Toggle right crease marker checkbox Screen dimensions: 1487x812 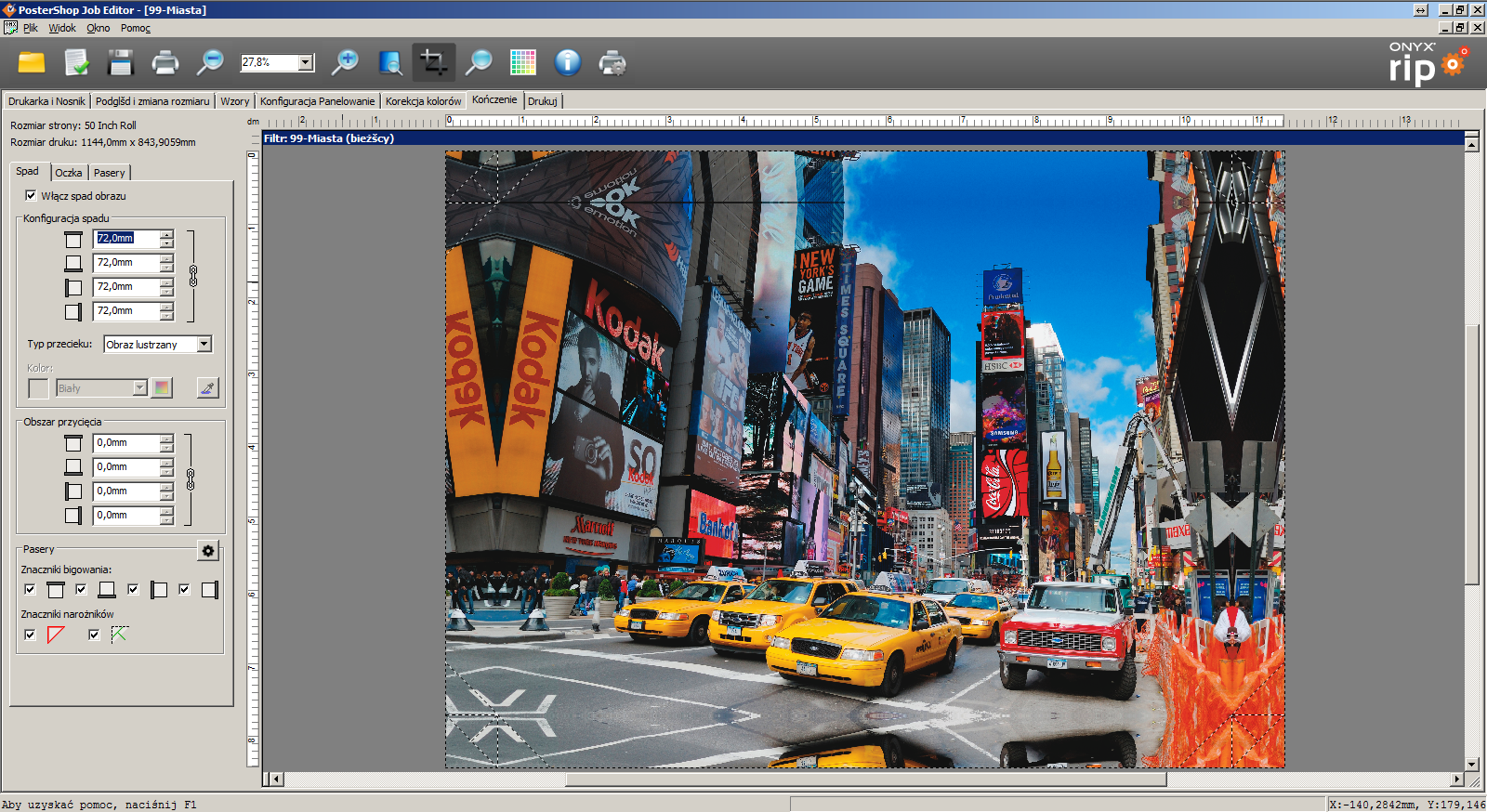point(184,589)
